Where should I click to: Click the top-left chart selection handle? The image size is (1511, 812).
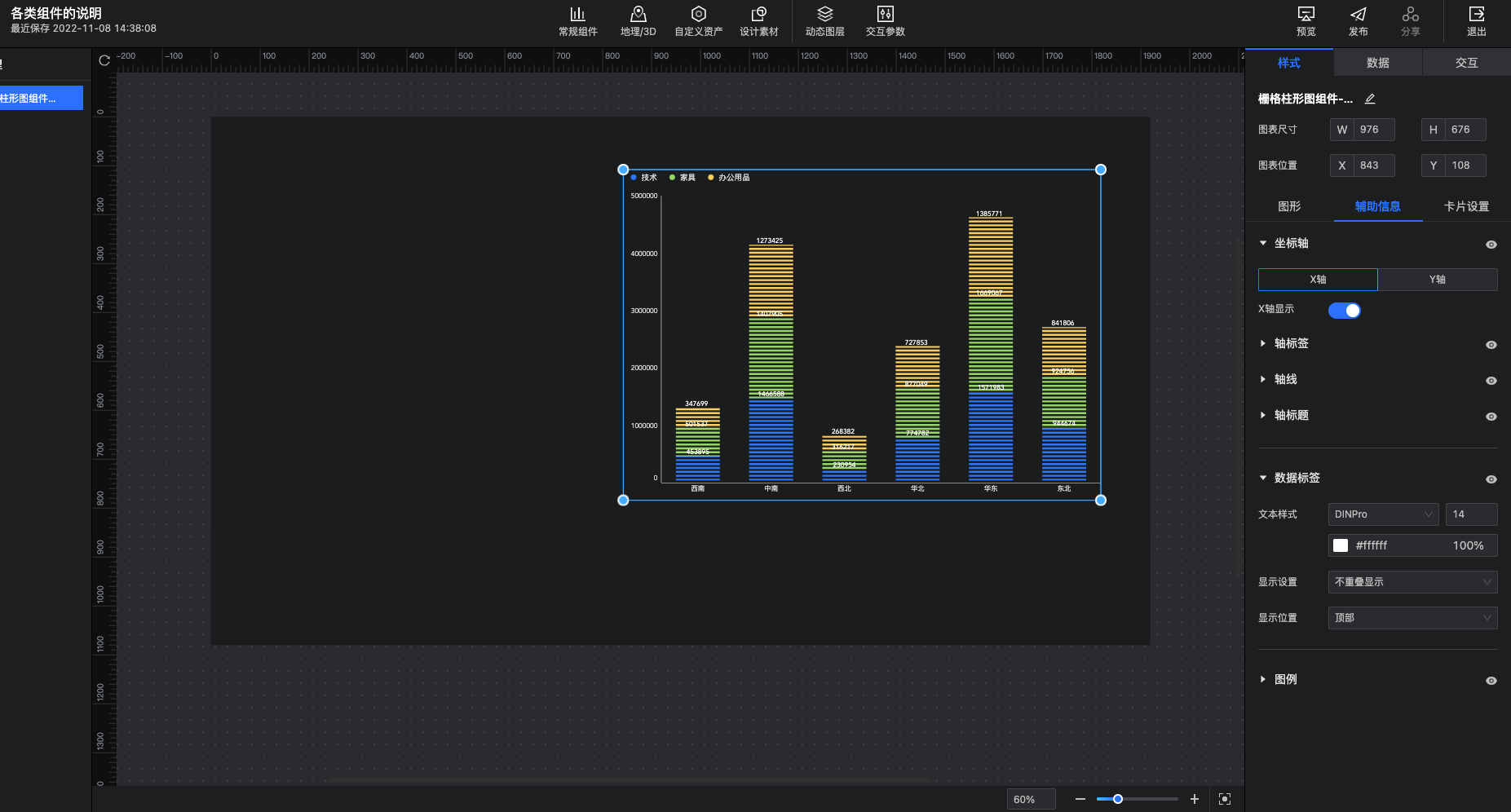point(623,170)
